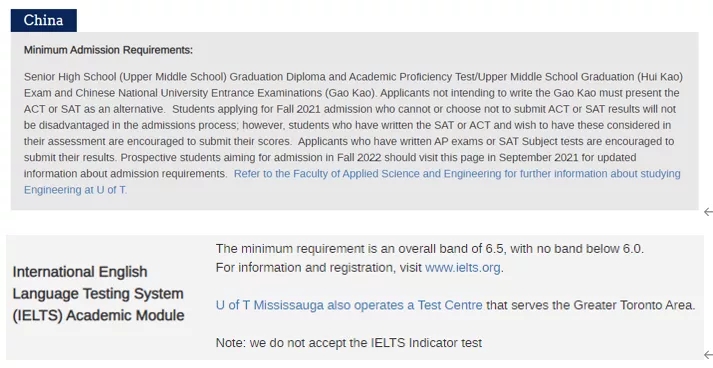Visit the www.ielts.org link
This screenshot has width=713, height=368.
[x=462, y=267]
